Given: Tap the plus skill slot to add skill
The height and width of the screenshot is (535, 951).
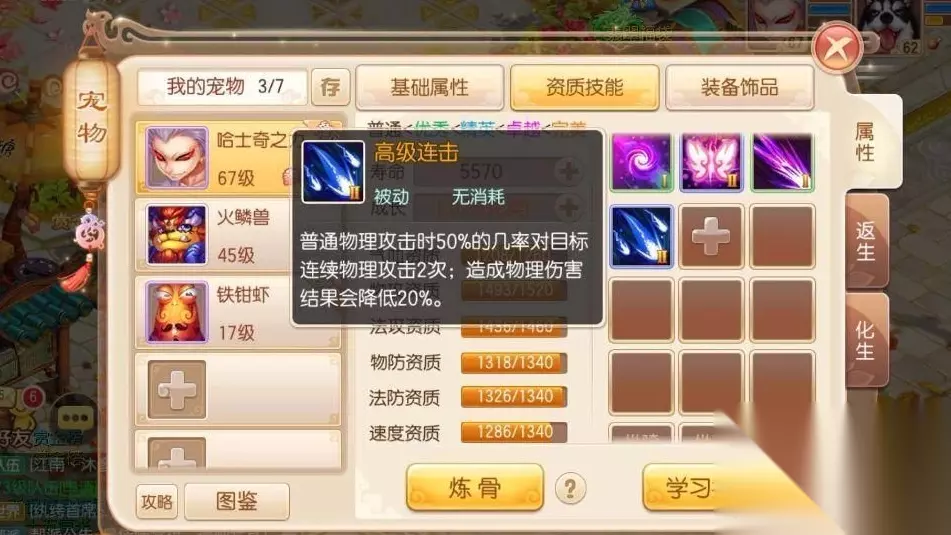Looking at the screenshot, I should click(711, 237).
